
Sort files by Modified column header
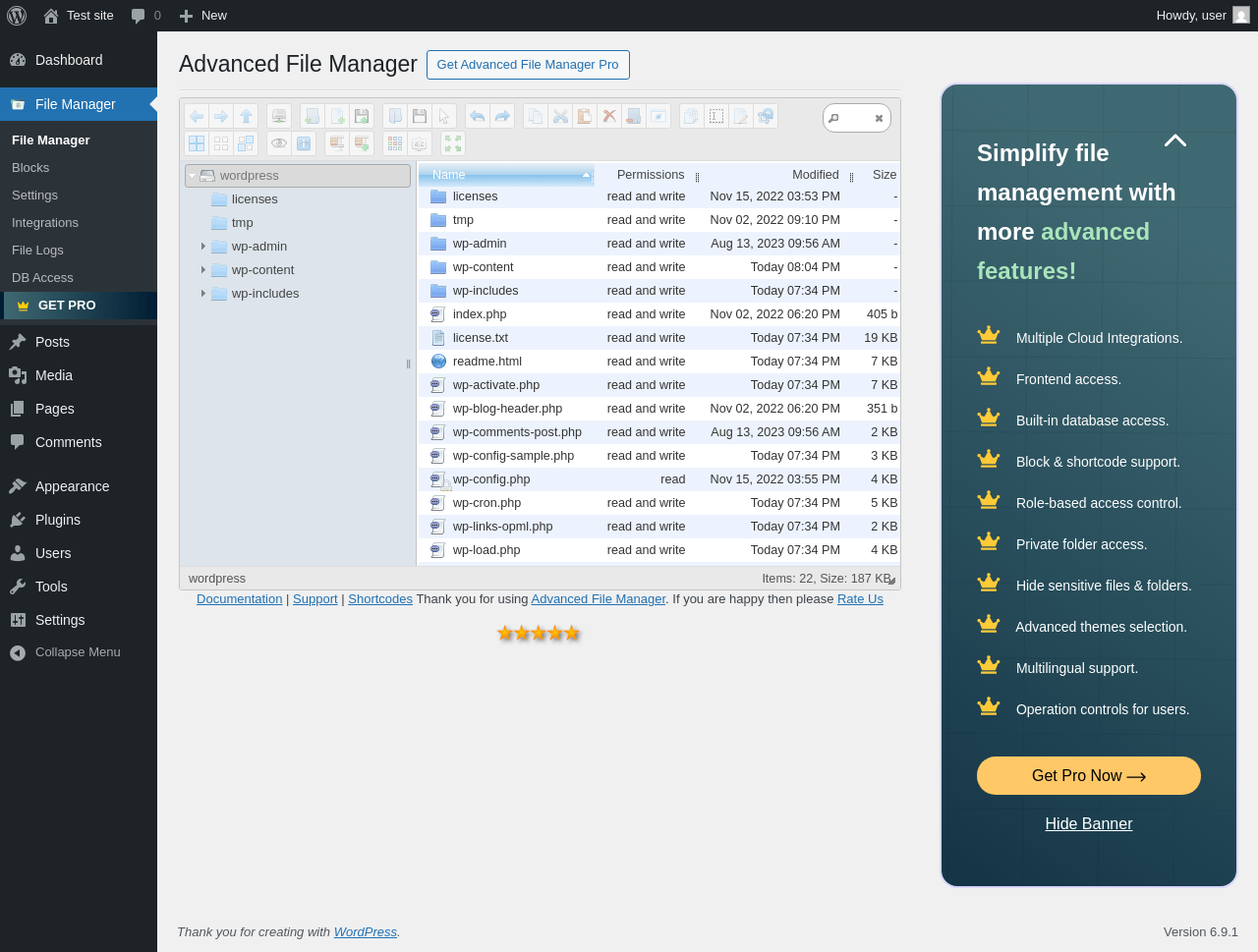pos(777,175)
